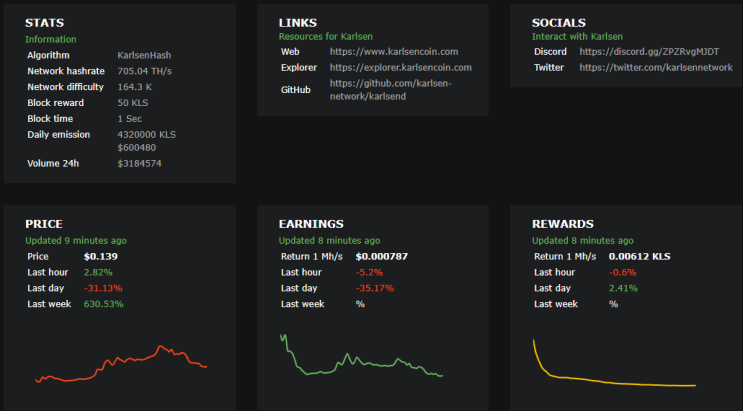
Task: Open the karlsencoin.com web link
Action: coord(394,52)
